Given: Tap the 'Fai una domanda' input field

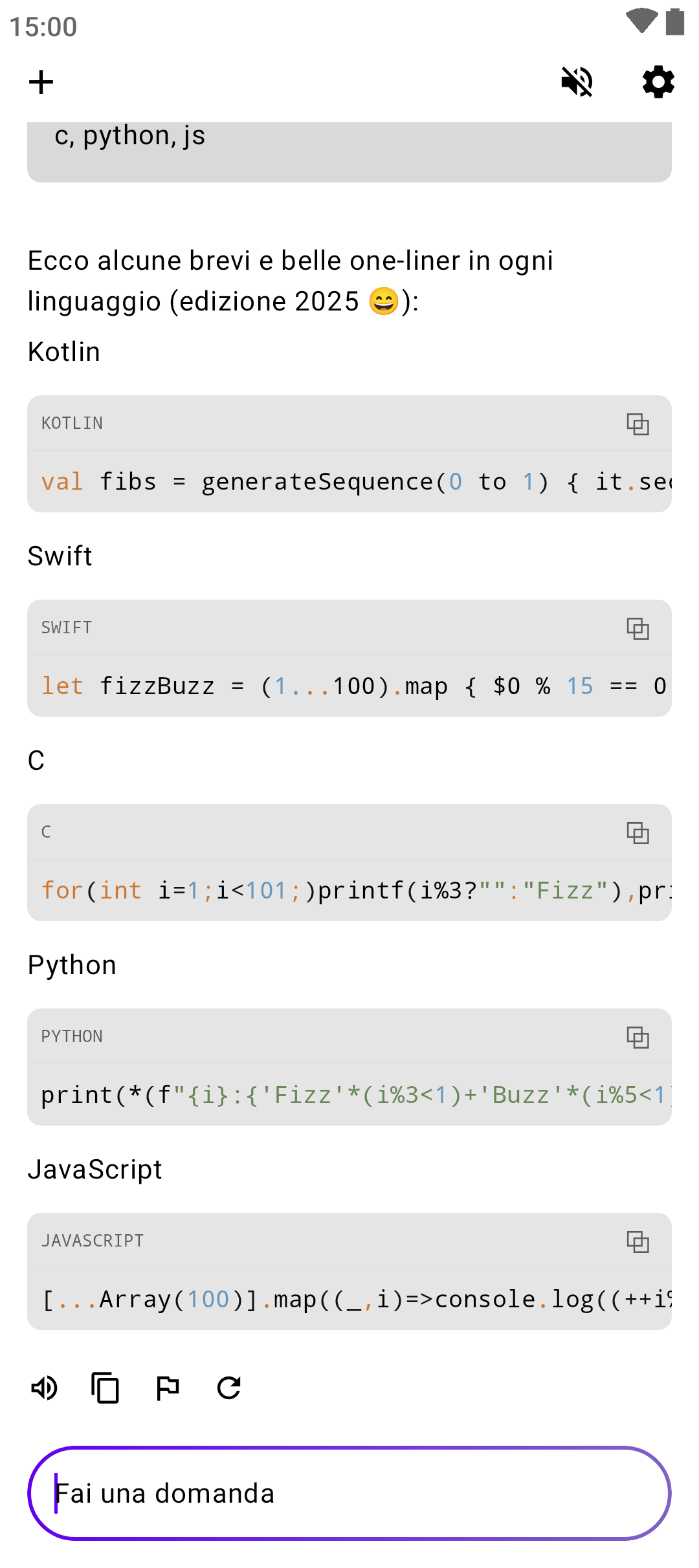Looking at the screenshot, I should (349, 1493).
